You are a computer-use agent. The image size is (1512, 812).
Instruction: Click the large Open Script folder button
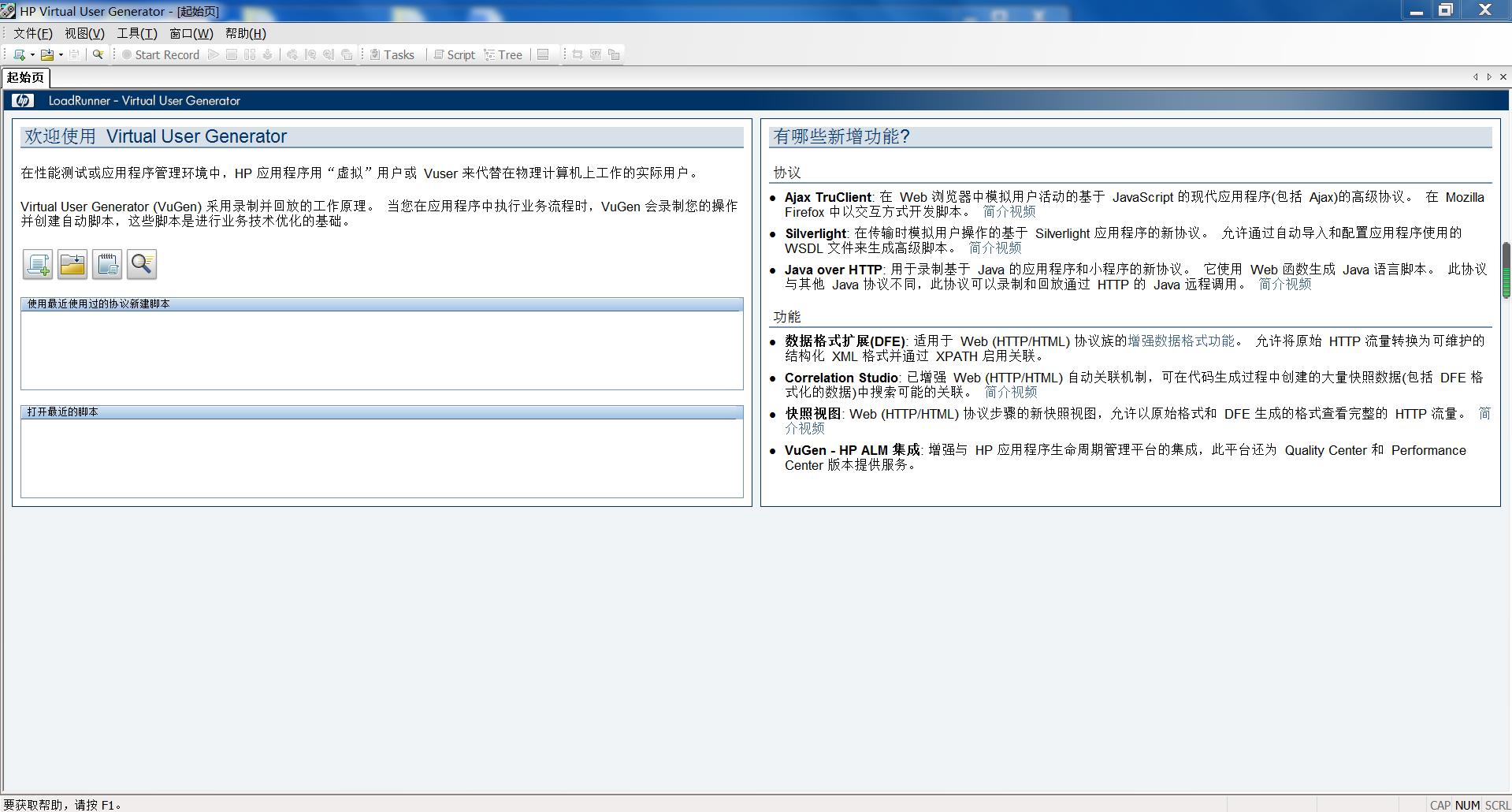coord(72,264)
